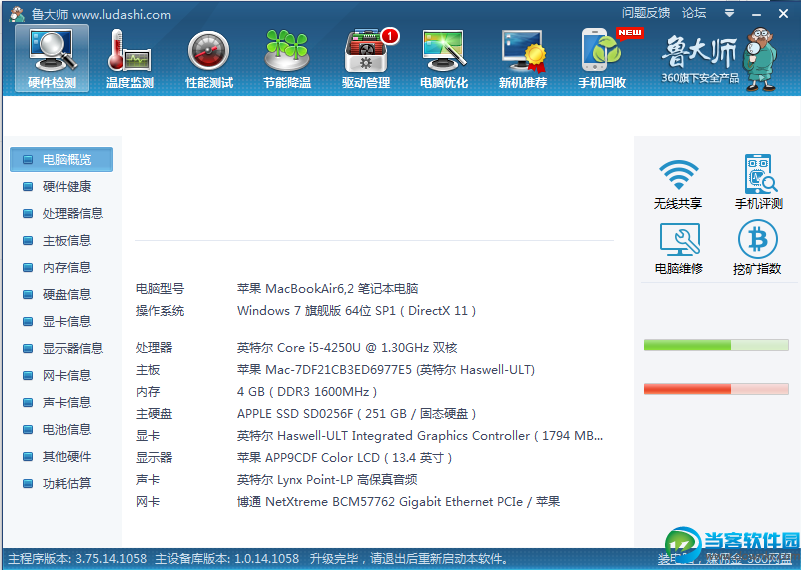Click the red progress bar
Screen dimensions: 801x570
point(716,389)
